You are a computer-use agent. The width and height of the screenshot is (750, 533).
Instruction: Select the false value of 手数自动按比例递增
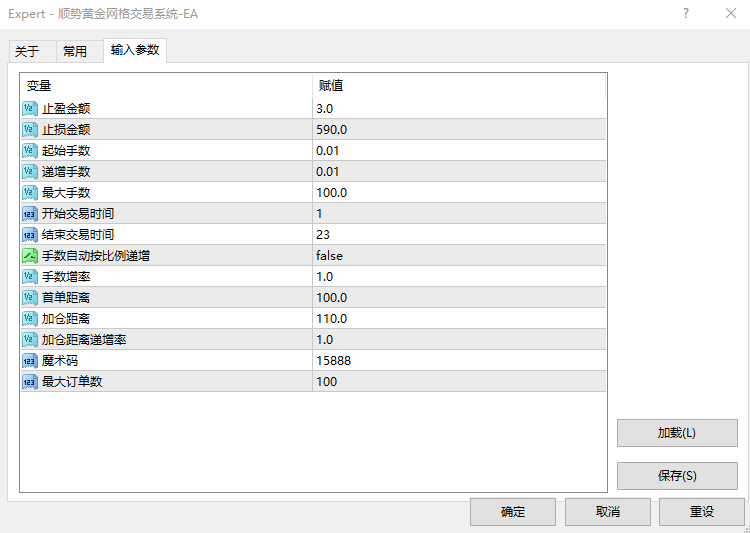click(329, 255)
